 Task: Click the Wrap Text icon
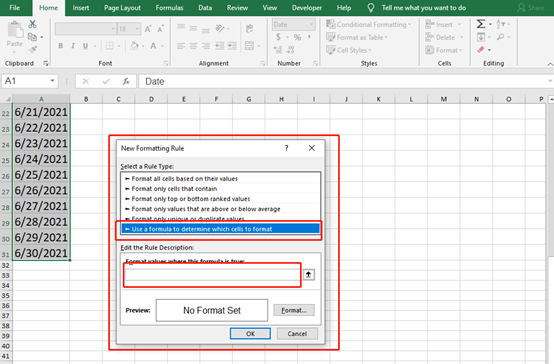click(249, 28)
